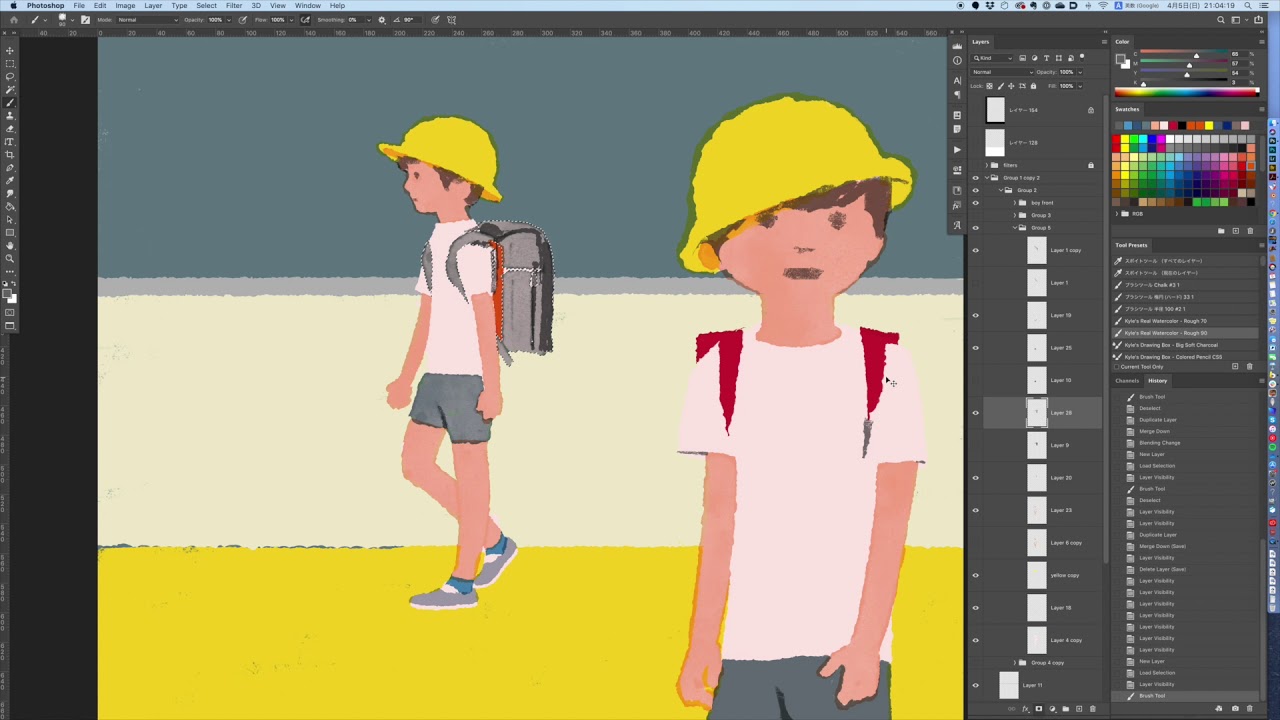Screen dimensions: 1280x720
Task: Select the Paint Bucket tool
Action: tap(10, 207)
